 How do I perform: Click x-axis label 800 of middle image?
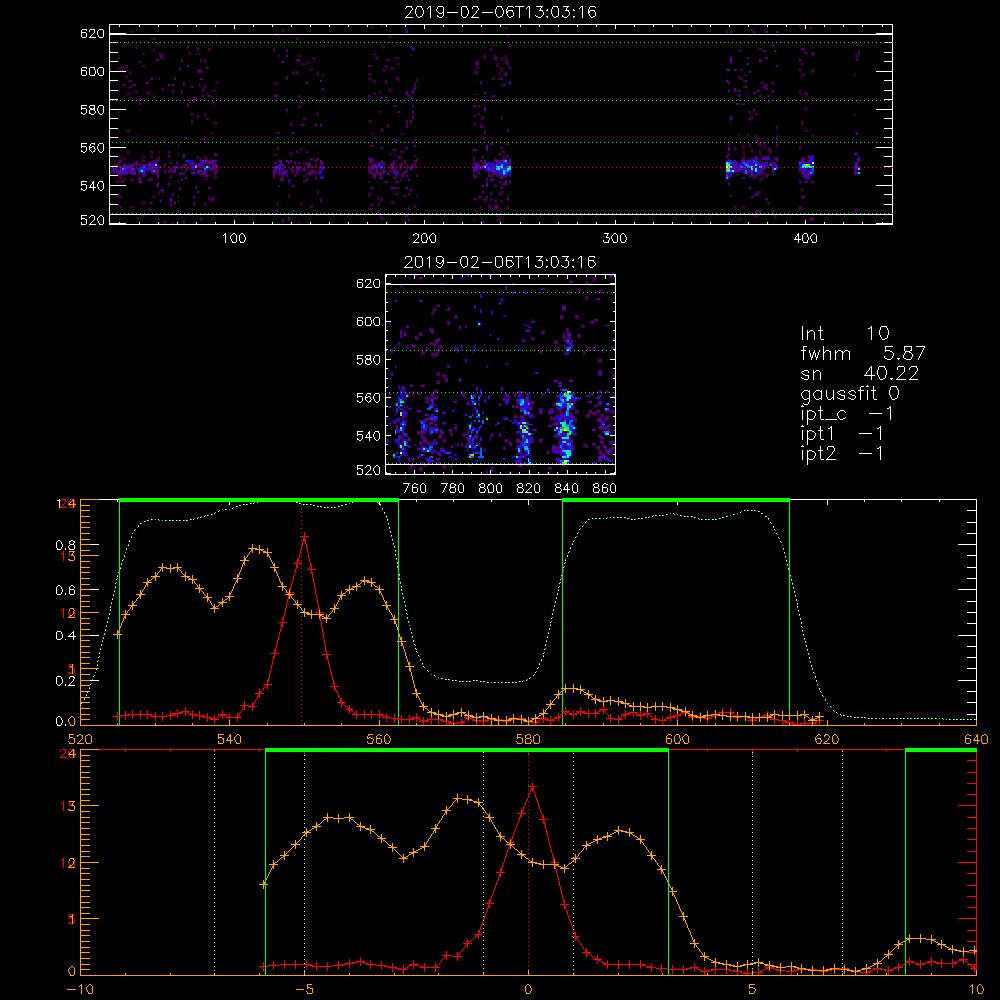(490, 489)
